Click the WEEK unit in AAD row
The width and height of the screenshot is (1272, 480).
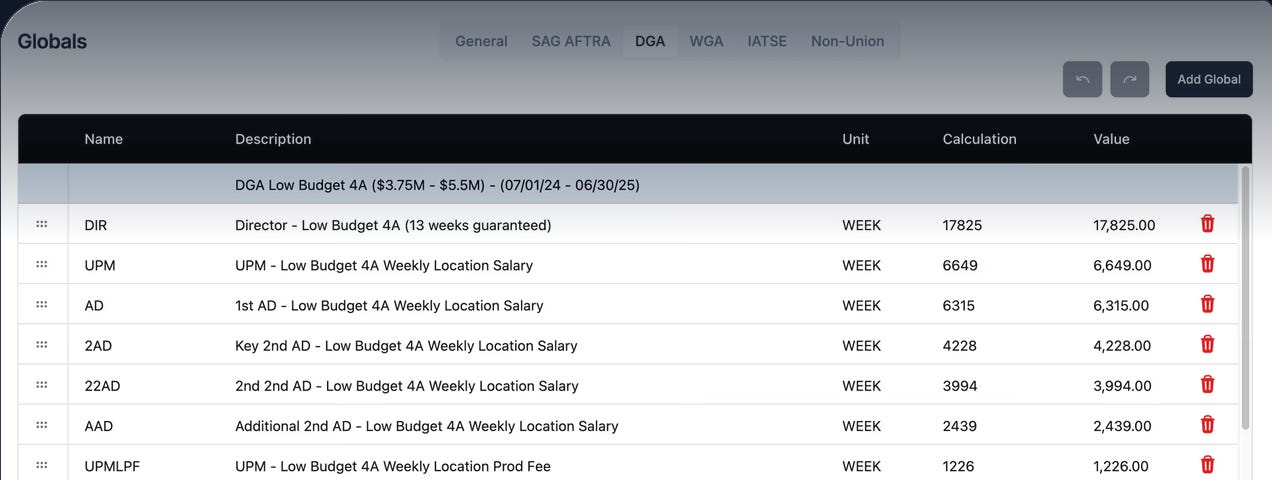click(862, 425)
